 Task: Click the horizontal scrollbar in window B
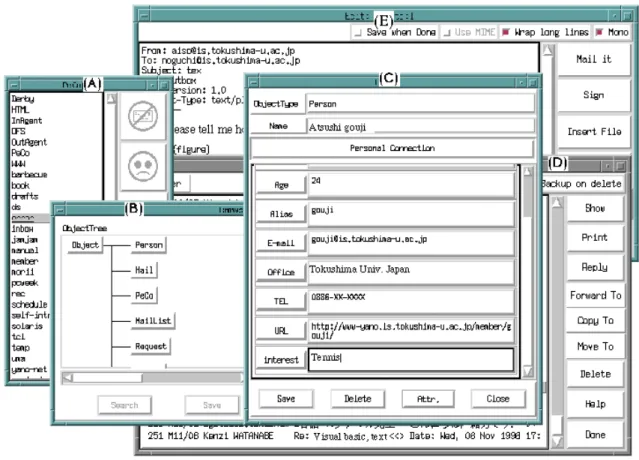pyautogui.click(x=153, y=378)
